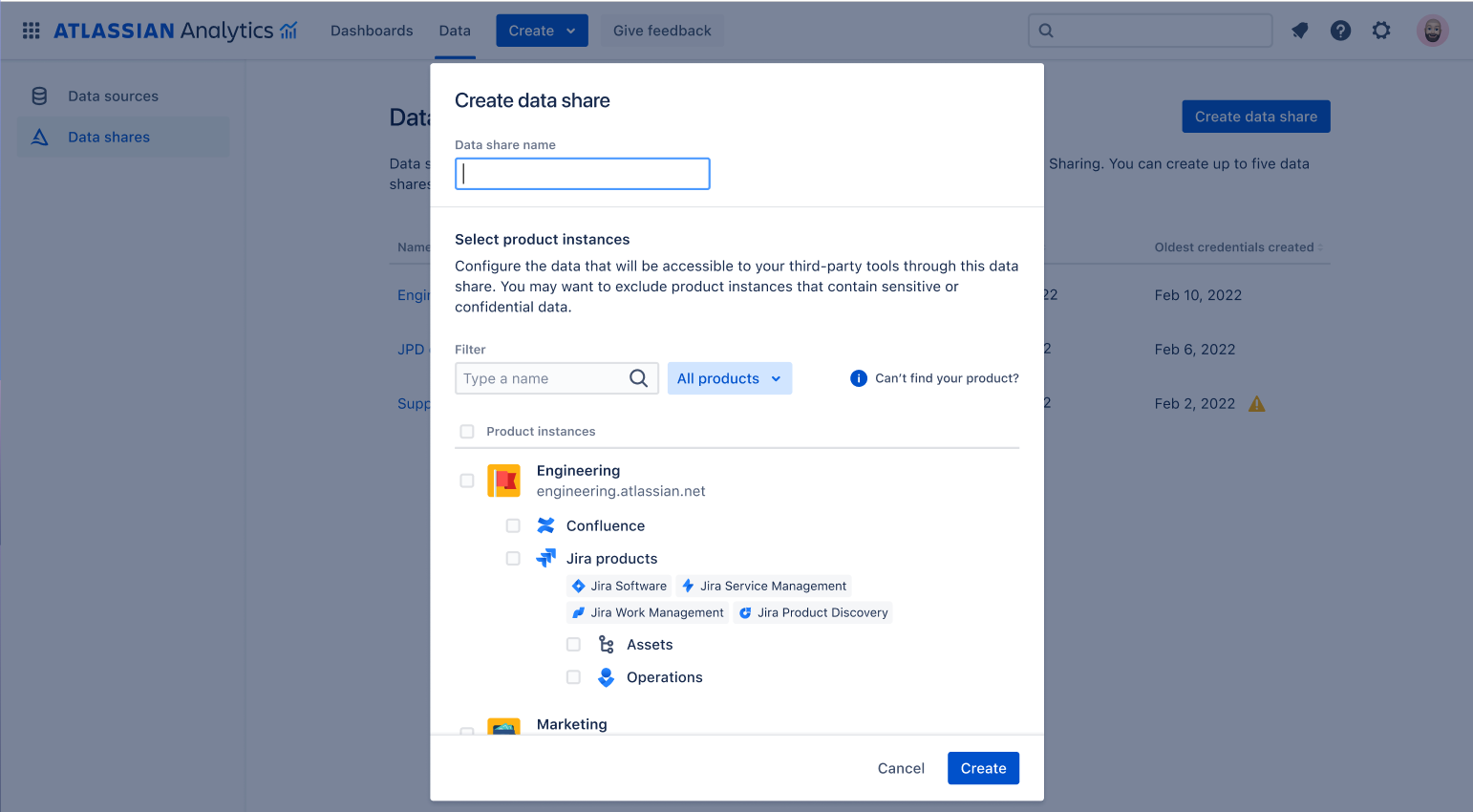Open the All products dropdown
This screenshot has height=812, width=1473.
tap(729, 378)
